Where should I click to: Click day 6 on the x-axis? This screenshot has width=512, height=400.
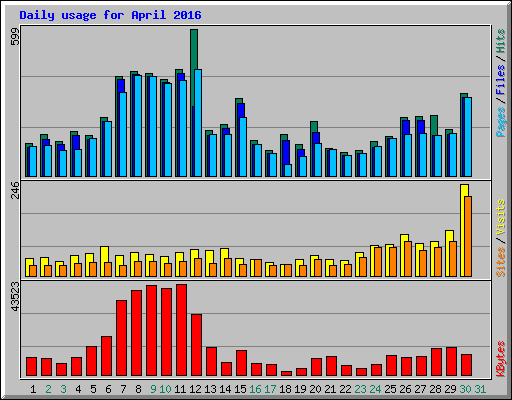coord(108,389)
